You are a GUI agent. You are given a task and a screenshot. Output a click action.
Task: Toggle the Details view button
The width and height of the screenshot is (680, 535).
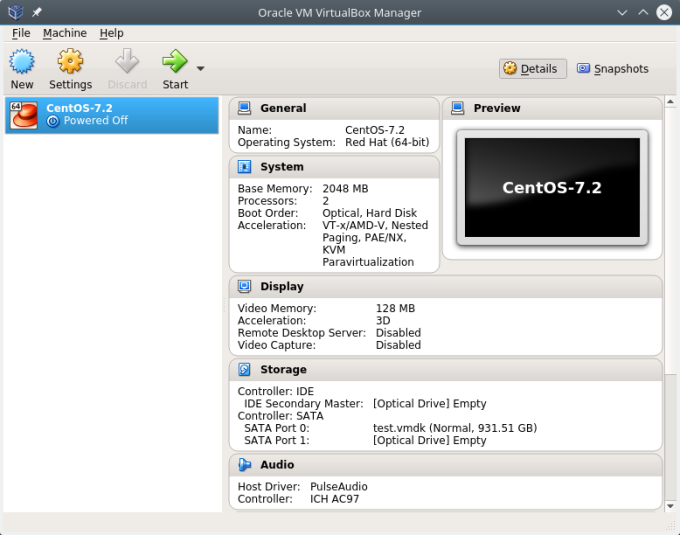tap(532, 69)
